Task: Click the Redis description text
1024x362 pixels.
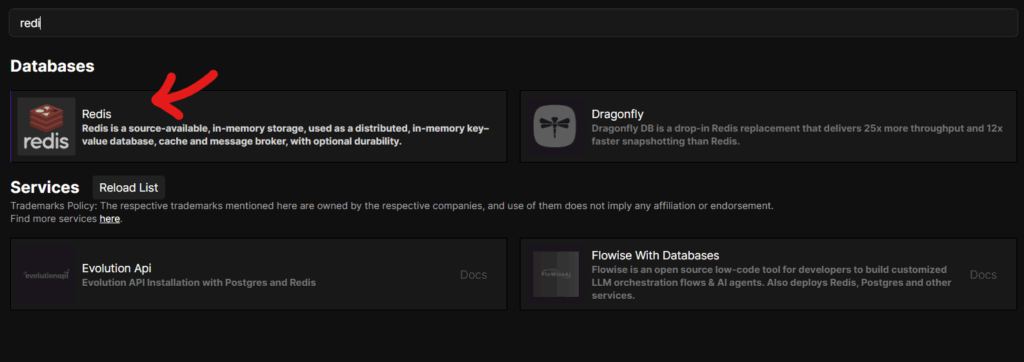Action: click(x=285, y=135)
